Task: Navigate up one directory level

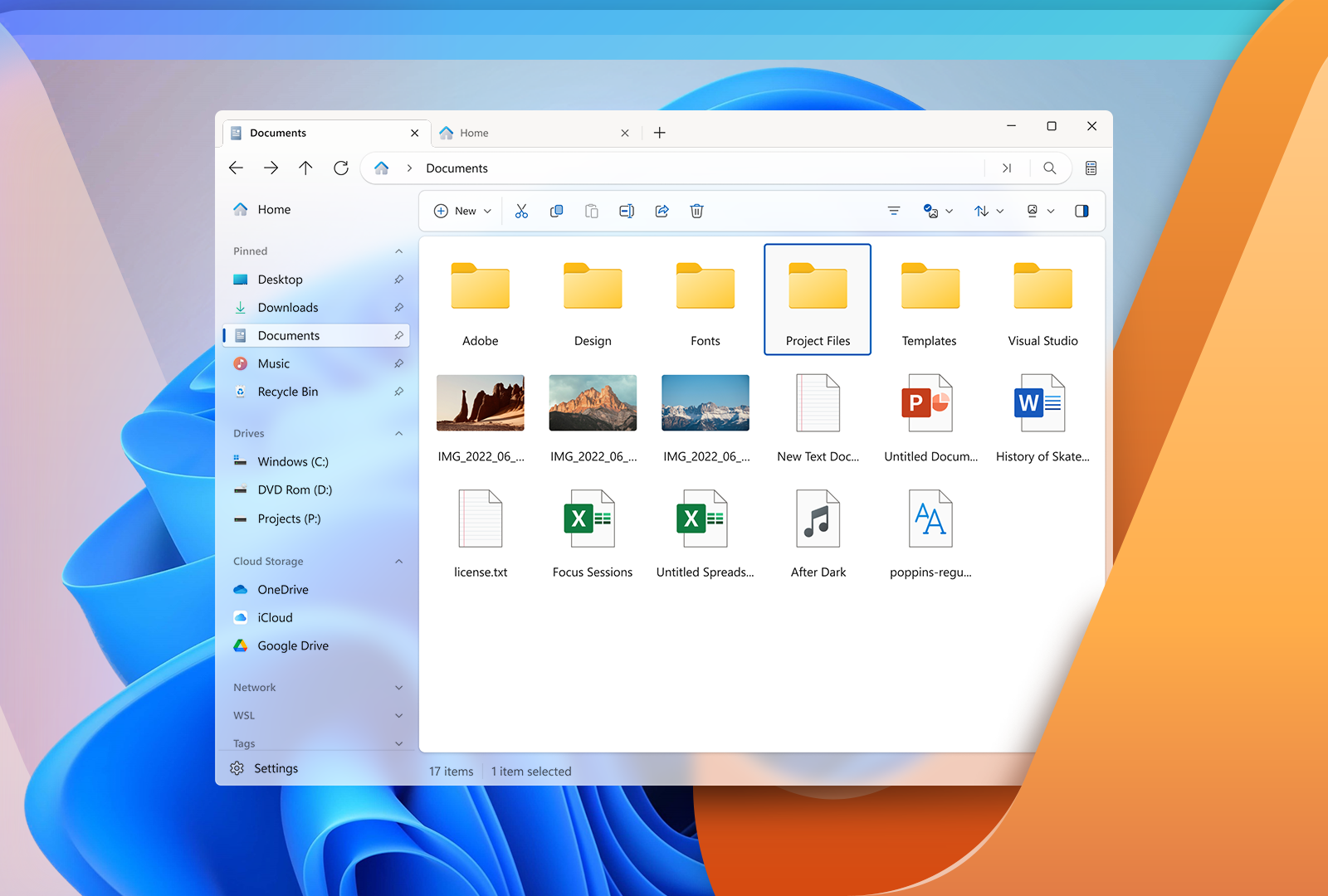Action: click(305, 168)
